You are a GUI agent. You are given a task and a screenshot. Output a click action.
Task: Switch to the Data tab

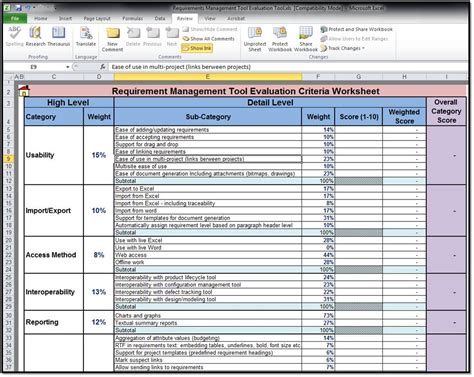click(x=160, y=19)
